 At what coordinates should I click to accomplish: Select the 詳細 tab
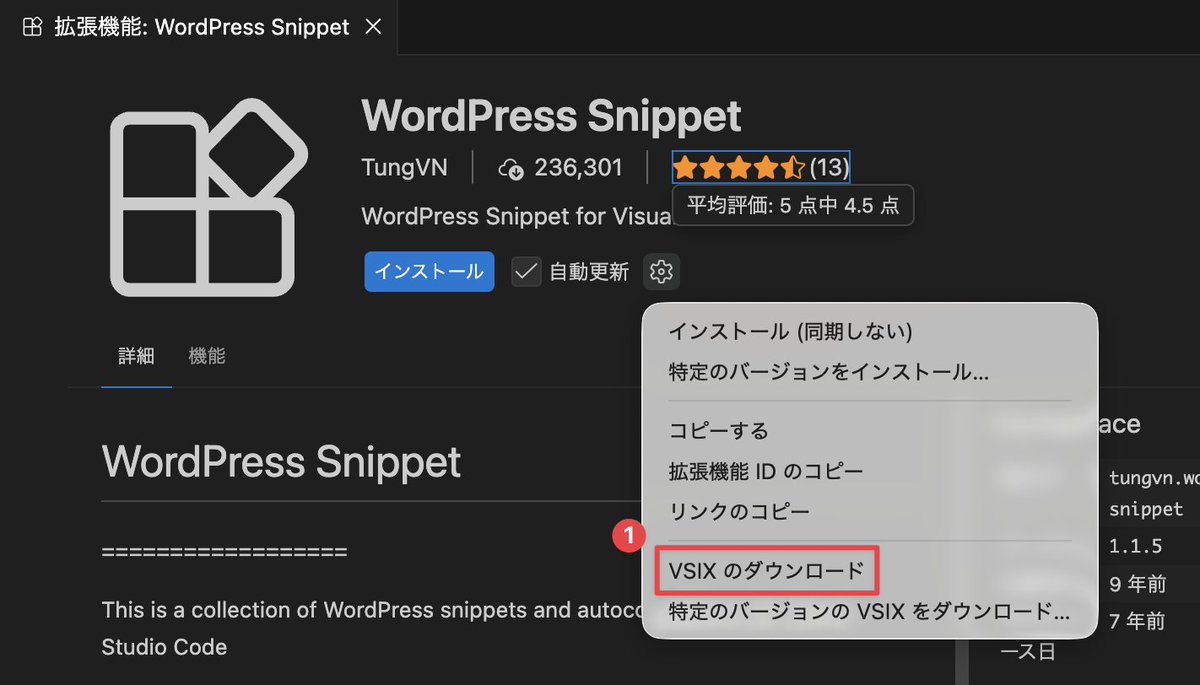point(136,355)
